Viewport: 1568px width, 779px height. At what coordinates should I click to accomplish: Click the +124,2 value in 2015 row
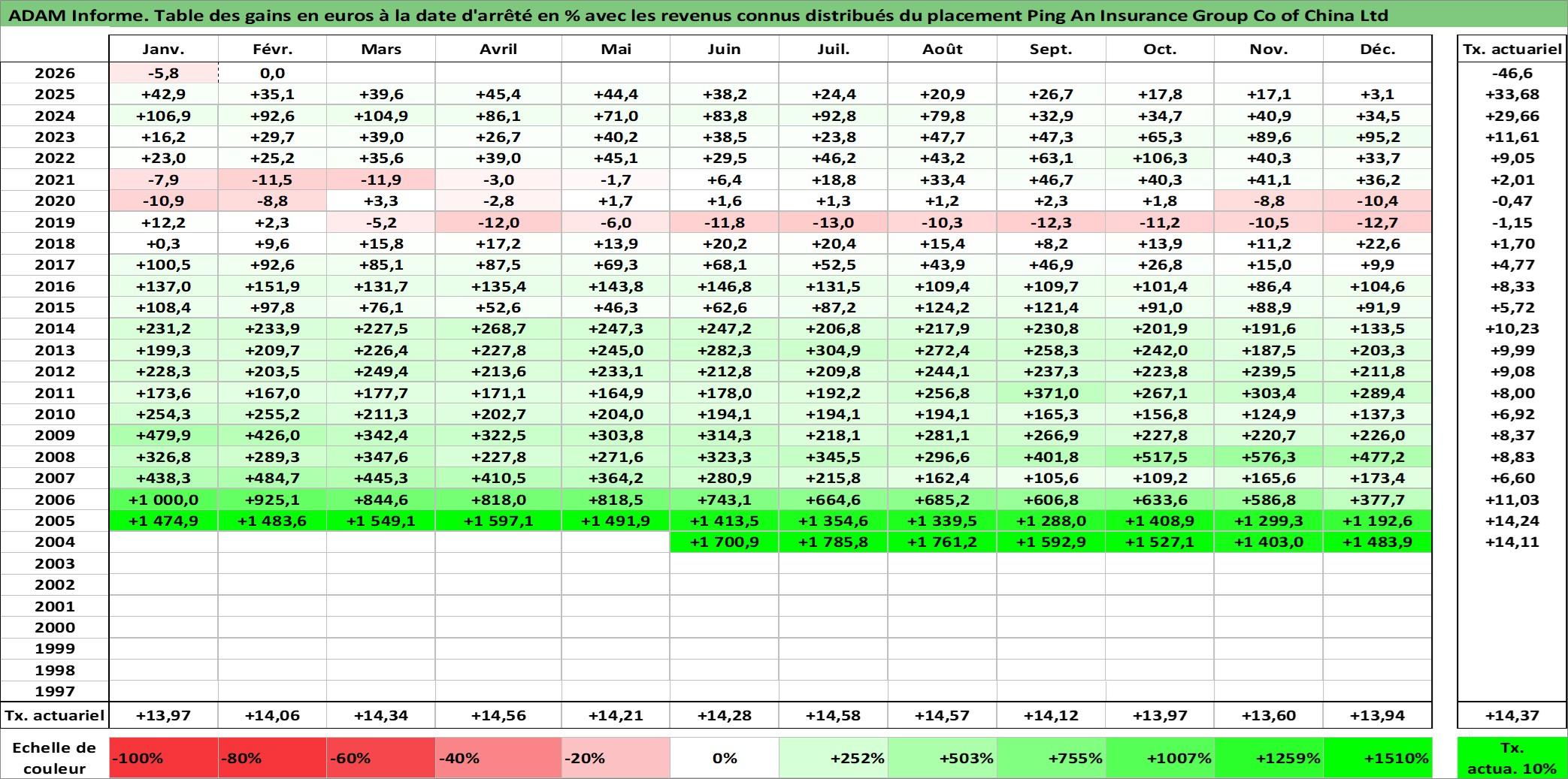click(x=943, y=307)
